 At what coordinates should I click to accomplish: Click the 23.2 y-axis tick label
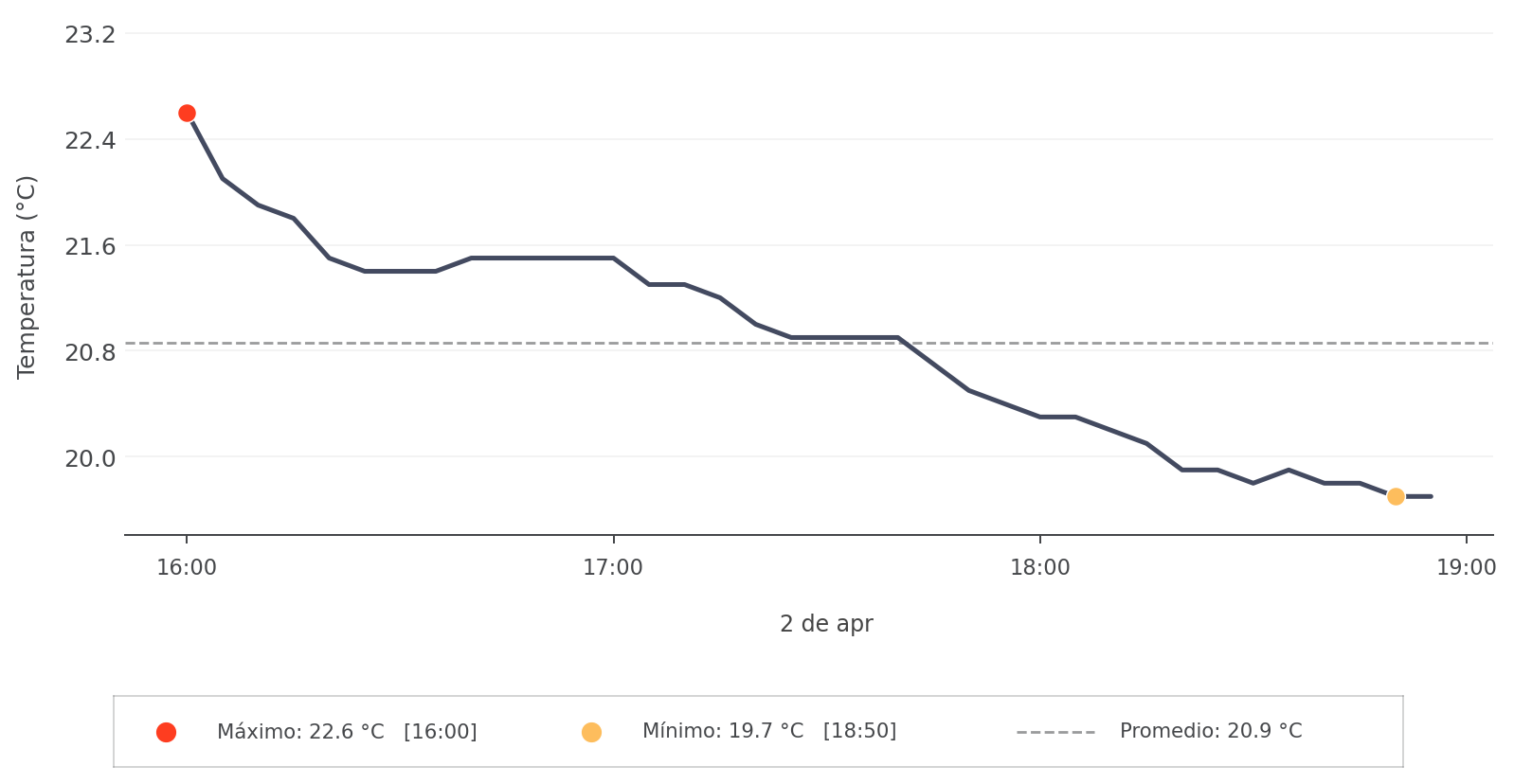click(90, 35)
